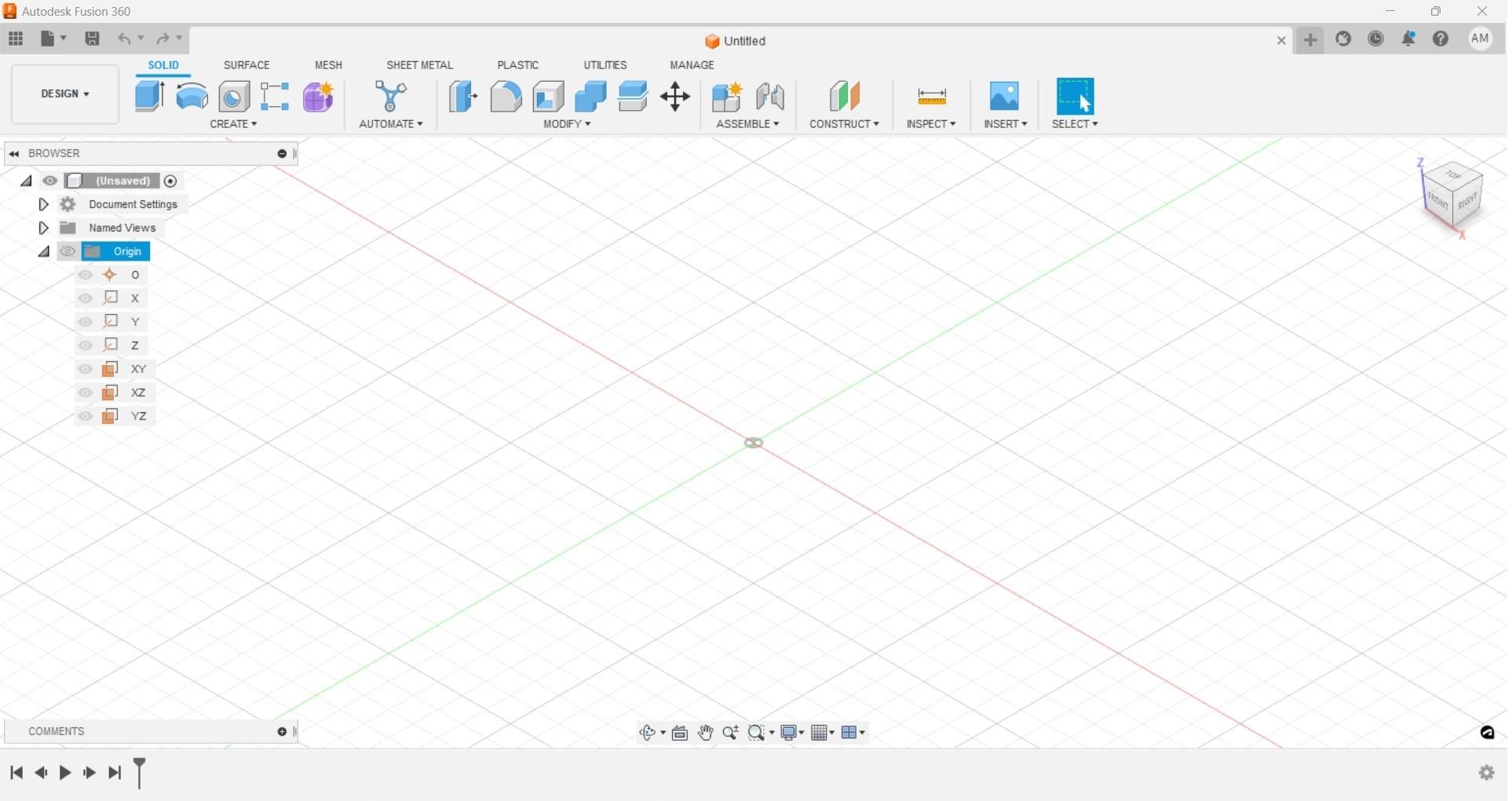Open the MODIFY dropdown menu
The width and height of the screenshot is (1512, 801).
click(568, 124)
